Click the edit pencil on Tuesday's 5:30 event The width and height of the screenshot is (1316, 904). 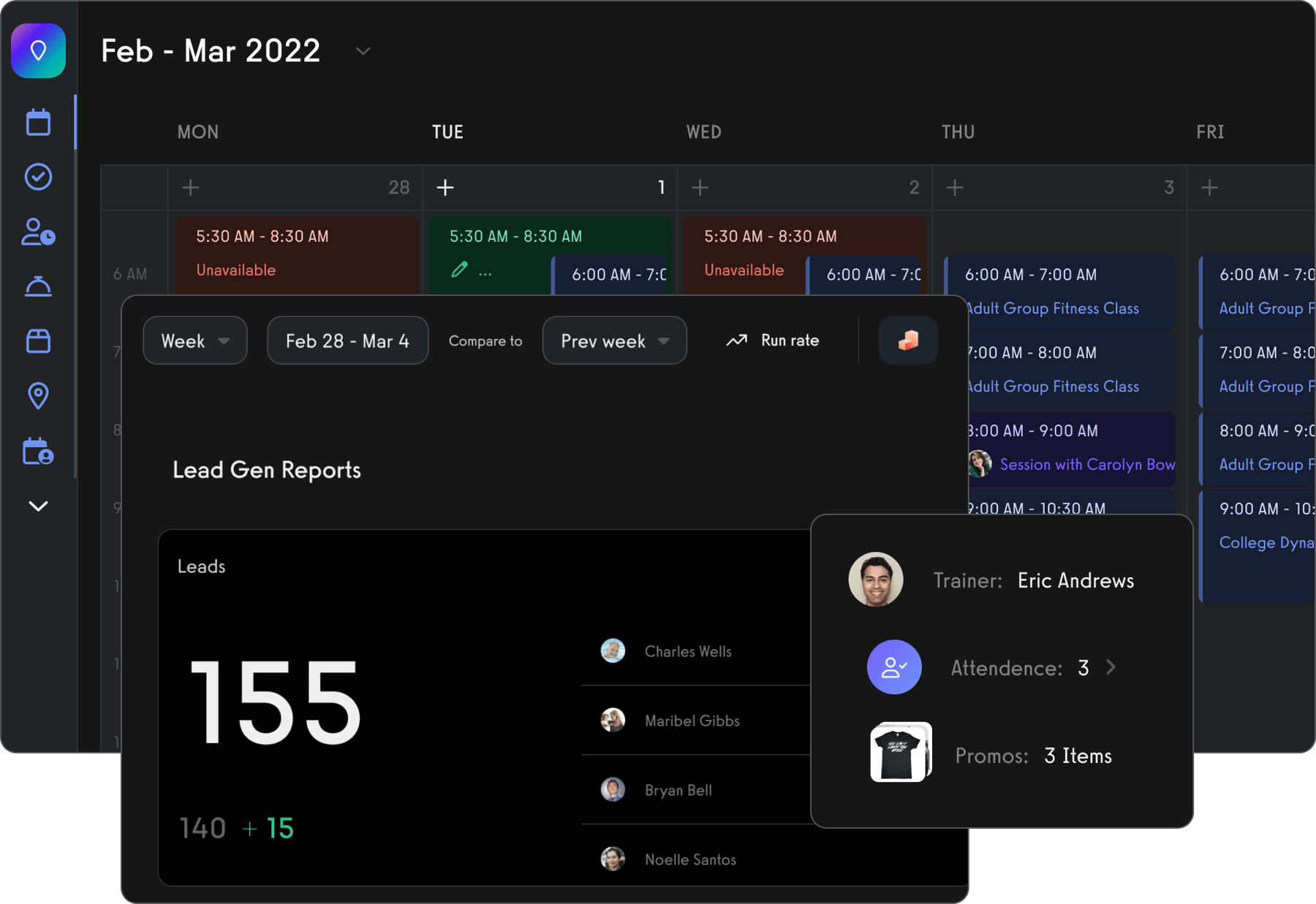[460, 270]
